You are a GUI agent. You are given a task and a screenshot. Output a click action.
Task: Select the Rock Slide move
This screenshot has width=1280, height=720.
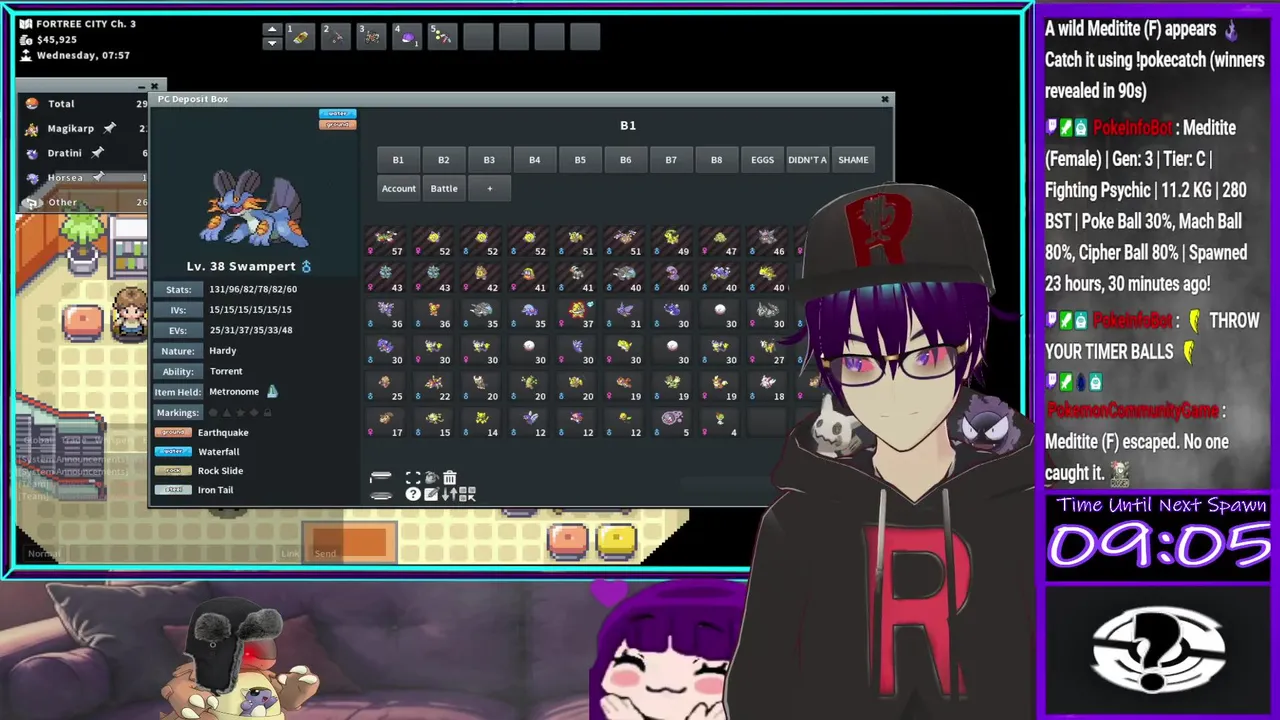[x=220, y=471]
